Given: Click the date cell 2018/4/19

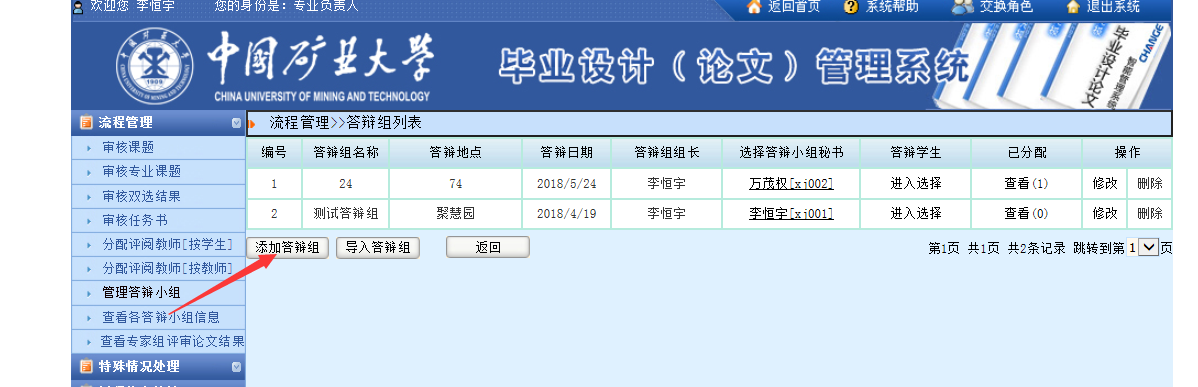Looking at the screenshot, I should (x=566, y=214).
